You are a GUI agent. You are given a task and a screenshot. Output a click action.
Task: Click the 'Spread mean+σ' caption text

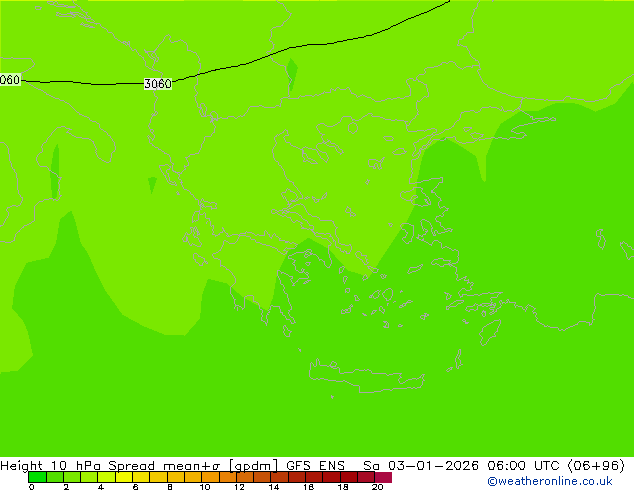click(164, 466)
